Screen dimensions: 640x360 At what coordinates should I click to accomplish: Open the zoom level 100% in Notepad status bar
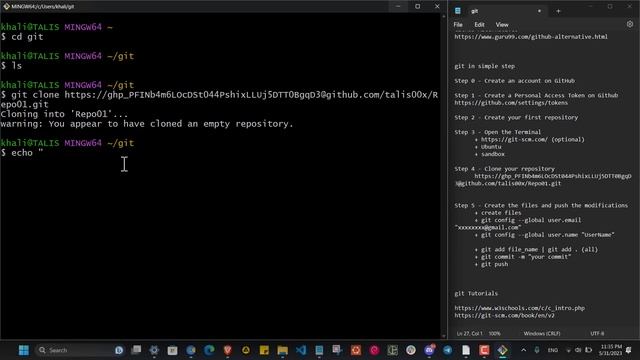494,333
